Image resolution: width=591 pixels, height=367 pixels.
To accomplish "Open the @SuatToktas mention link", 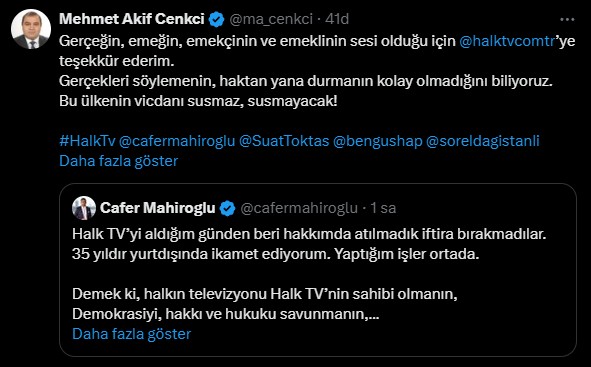I will [284, 141].
